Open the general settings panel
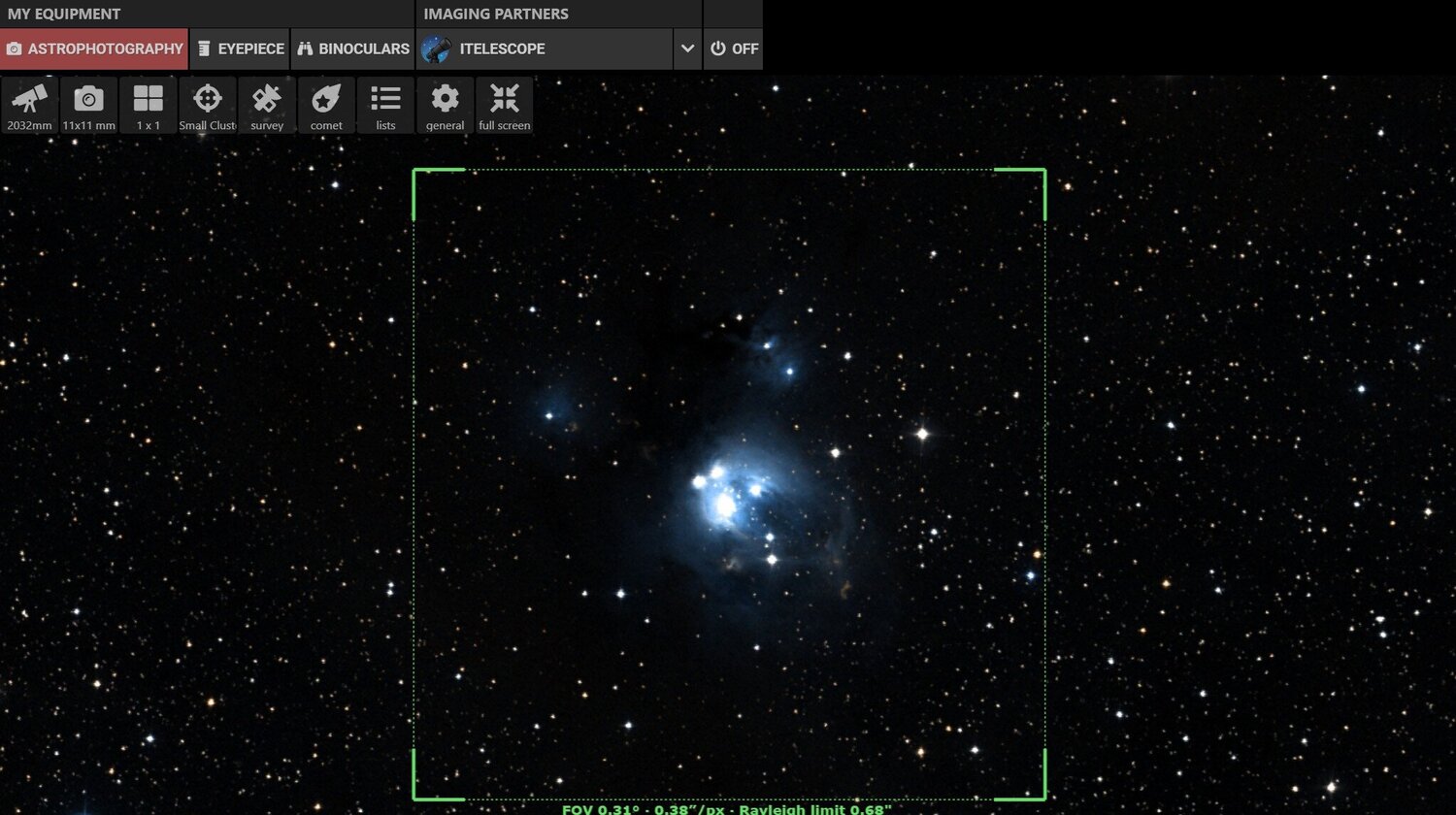 coord(445,104)
